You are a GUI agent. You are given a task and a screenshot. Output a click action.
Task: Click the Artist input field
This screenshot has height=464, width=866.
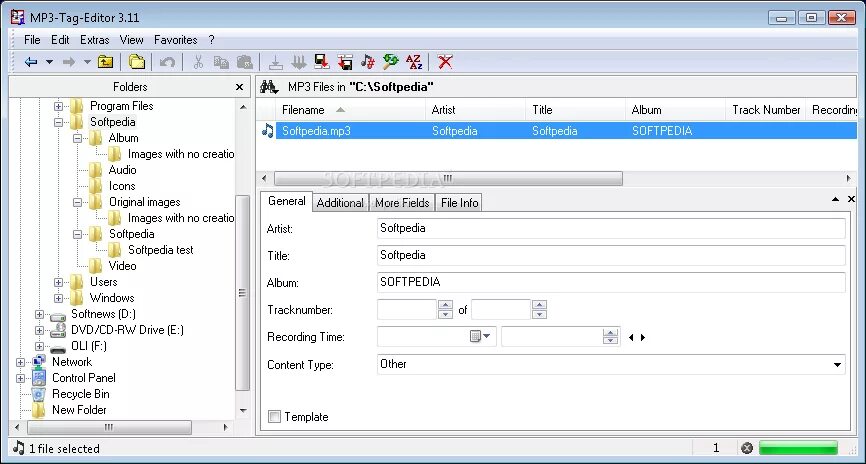[x=611, y=228]
